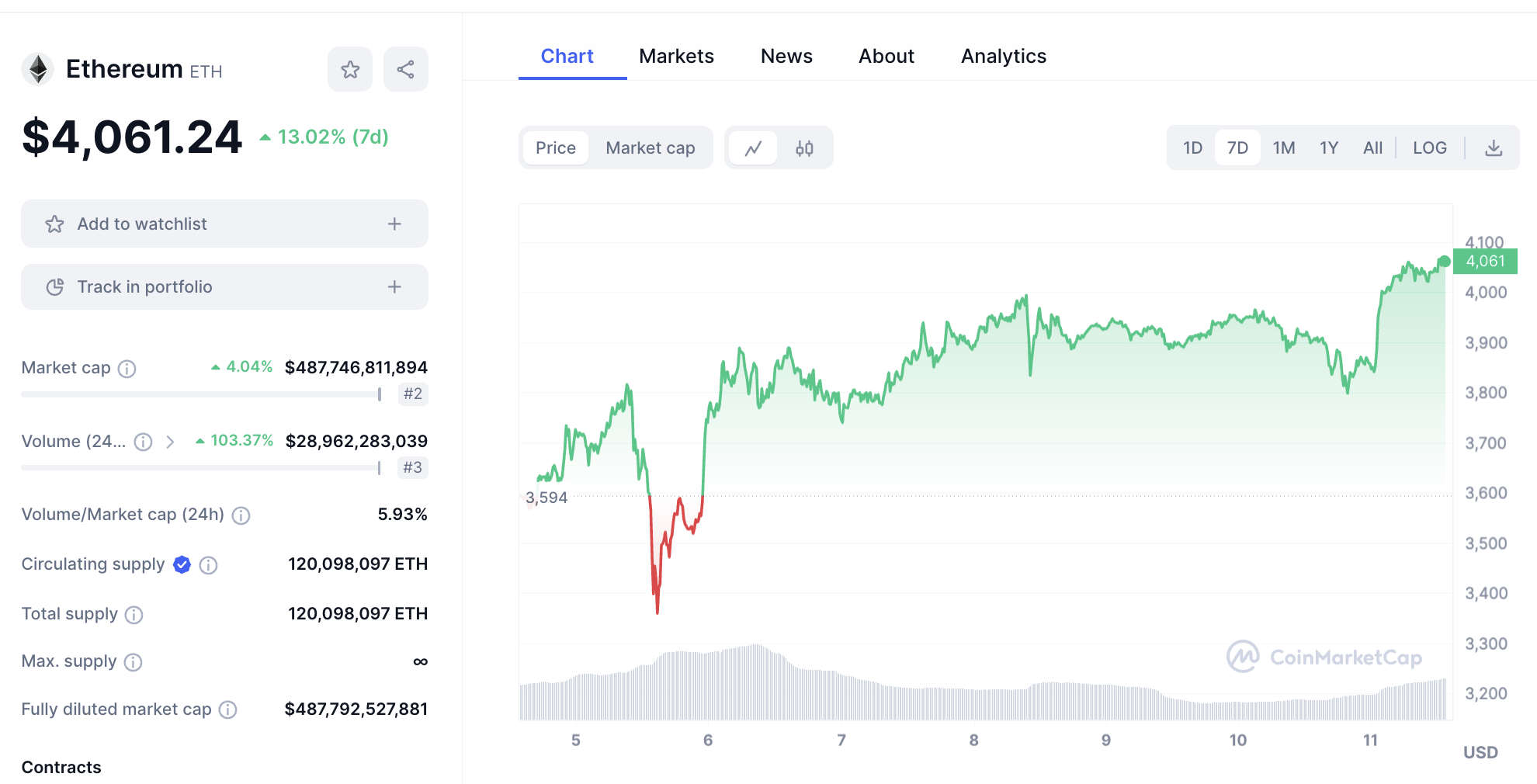1537x784 pixels.
Task: Click the market cap rank progress bar
Action: pos(200,394)
